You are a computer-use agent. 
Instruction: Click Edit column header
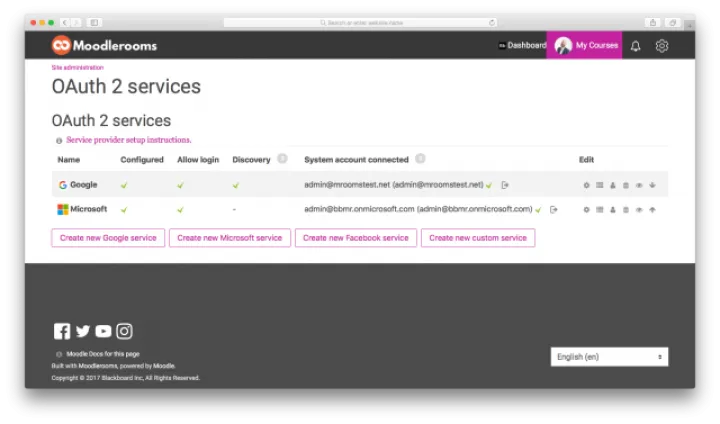[586, 159]
